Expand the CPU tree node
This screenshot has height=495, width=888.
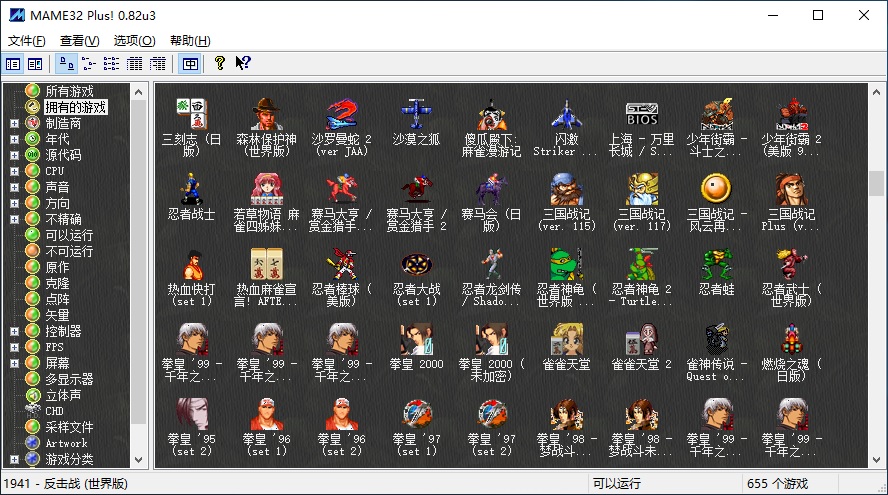pyautogui.click(x=14, y=171)
